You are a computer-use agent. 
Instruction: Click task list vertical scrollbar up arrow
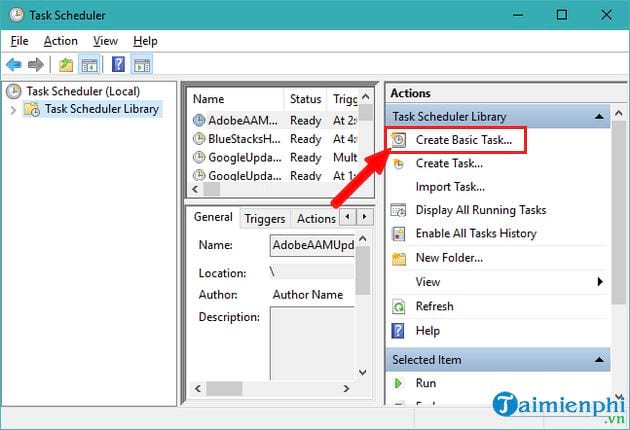pyautogui.click(x=366, y=97)
